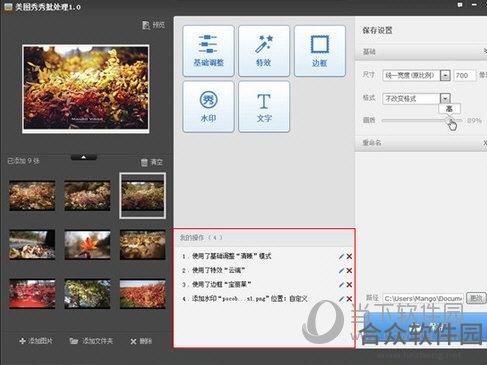Select second thumbnail in top row
Screen dimensions: 487x365
click(x=87, y=195)
